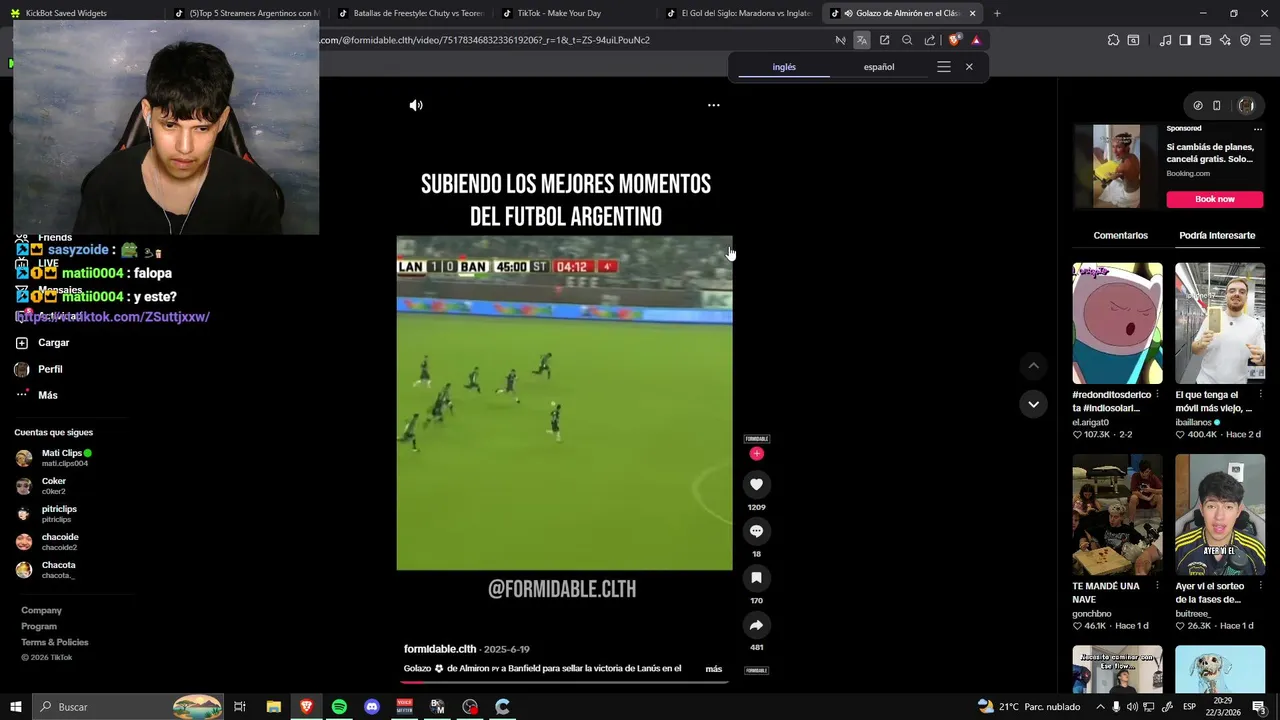Click the browser translate page icon
The width and height of the screenshot is (1280, 720).
coord(861,40)
